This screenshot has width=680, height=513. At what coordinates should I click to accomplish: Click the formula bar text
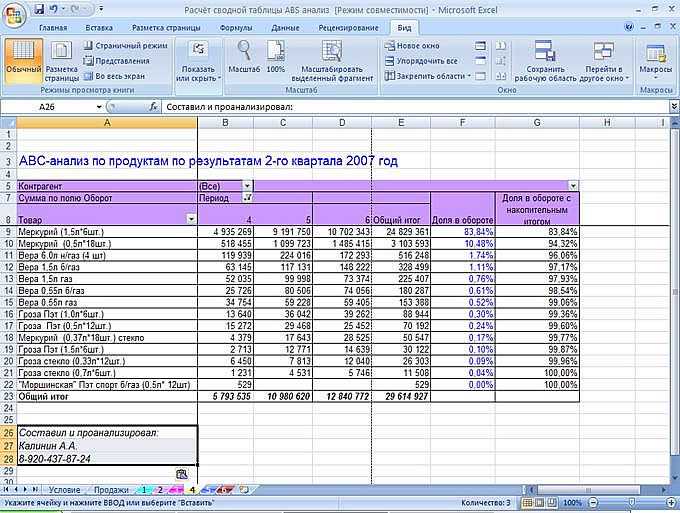pos(230,107)
